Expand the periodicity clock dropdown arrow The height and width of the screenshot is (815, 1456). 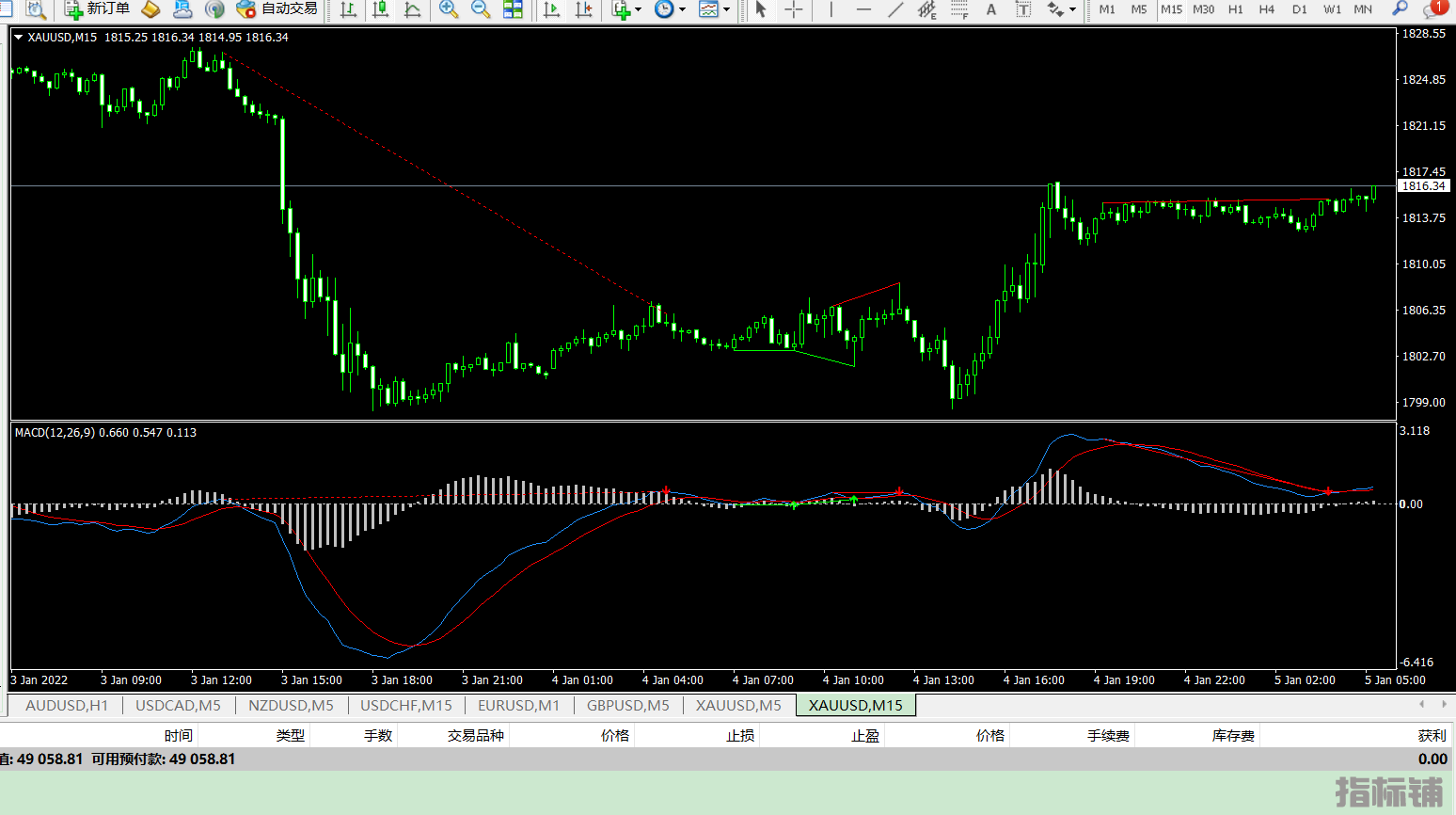pyautogui.click(x=682, y=9)
